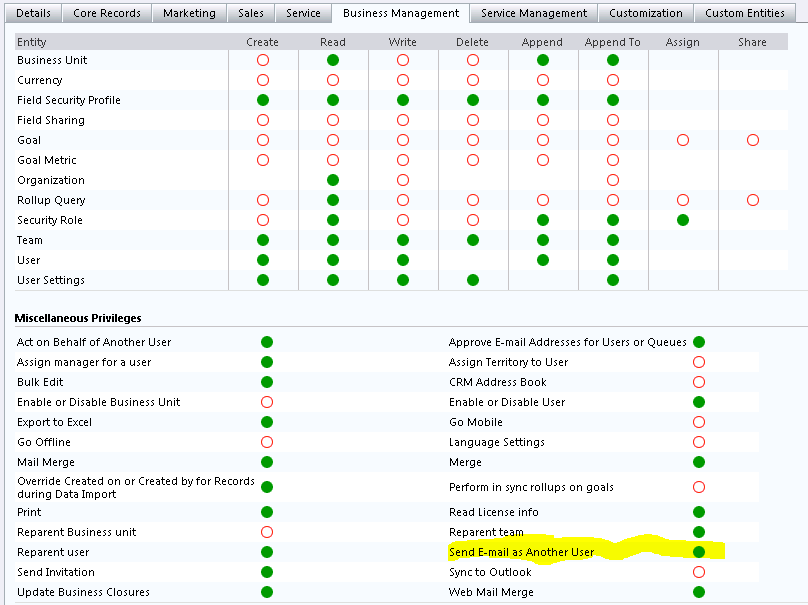
Task: Toggle Create privilege for Business Unit
Action: pos(263,60)
